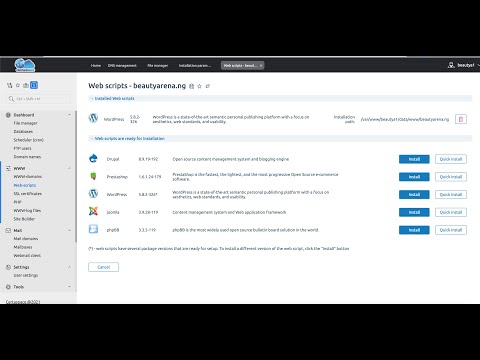Click the Prestashop logo icon

[93, 176]
